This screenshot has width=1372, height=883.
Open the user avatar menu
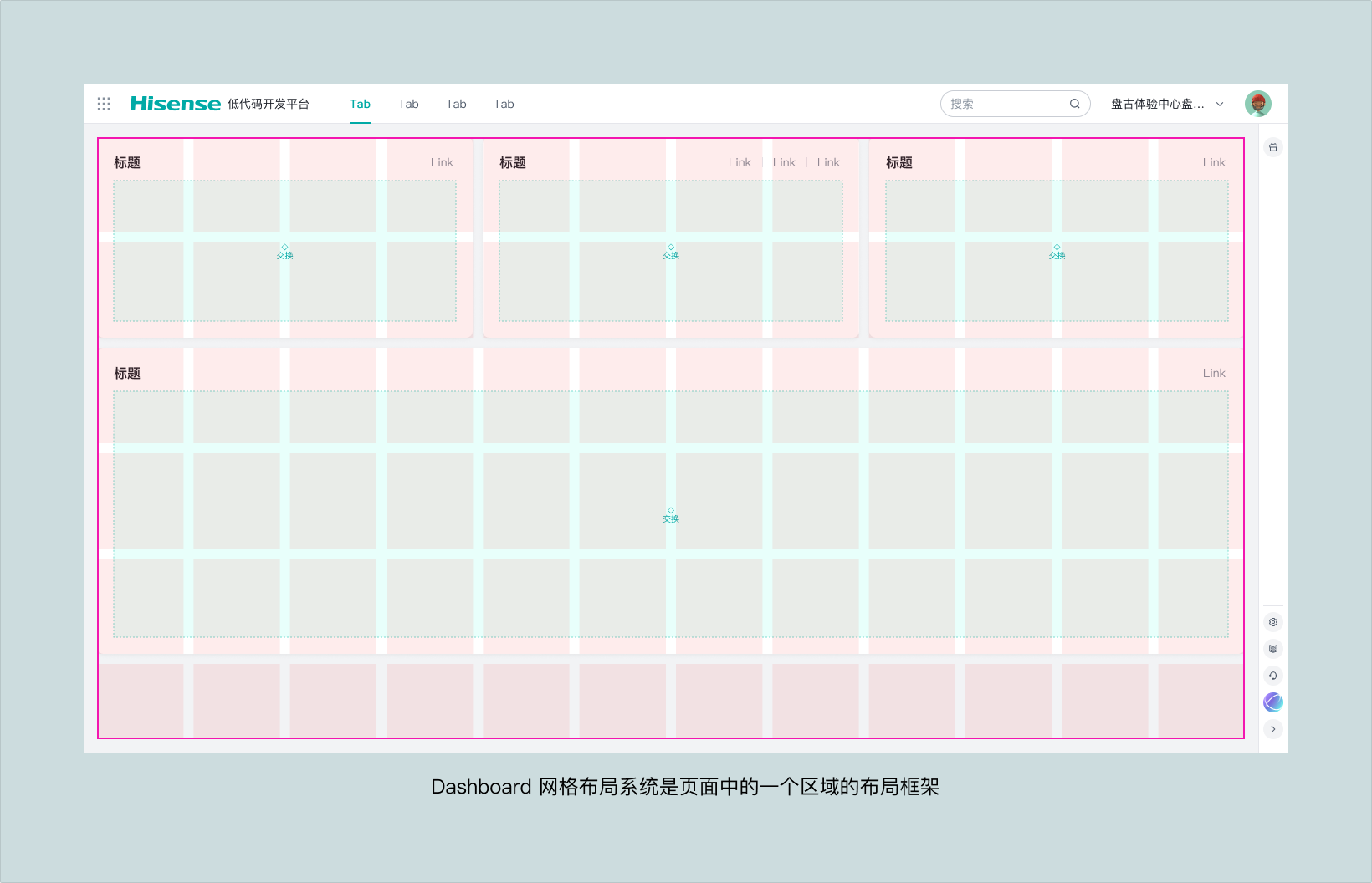click(1258, 104)
